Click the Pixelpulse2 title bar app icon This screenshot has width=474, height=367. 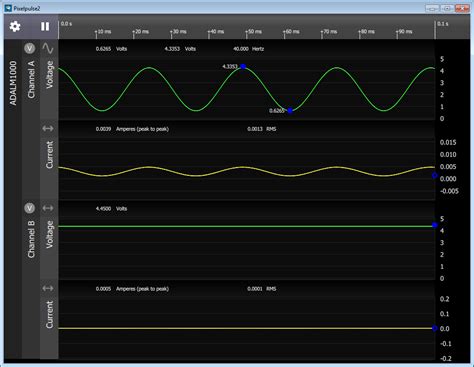8,8
